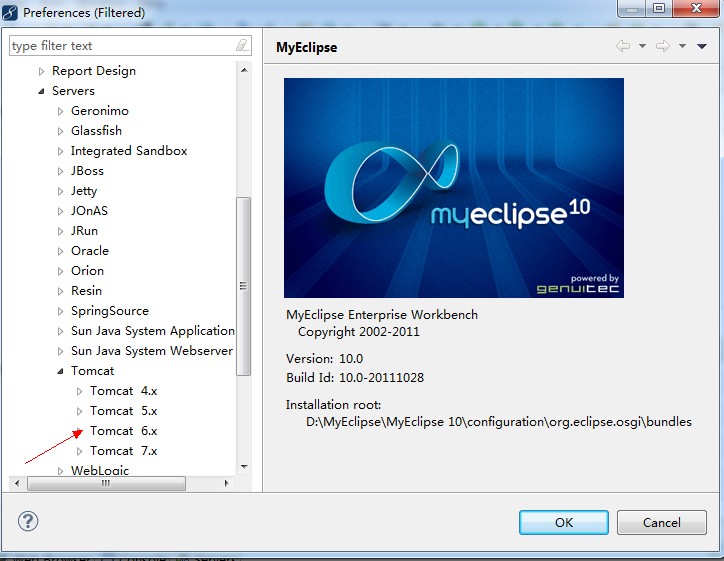The image size is (724, 561).
Task: Go back with the left arrow
Action: [623, 46]
